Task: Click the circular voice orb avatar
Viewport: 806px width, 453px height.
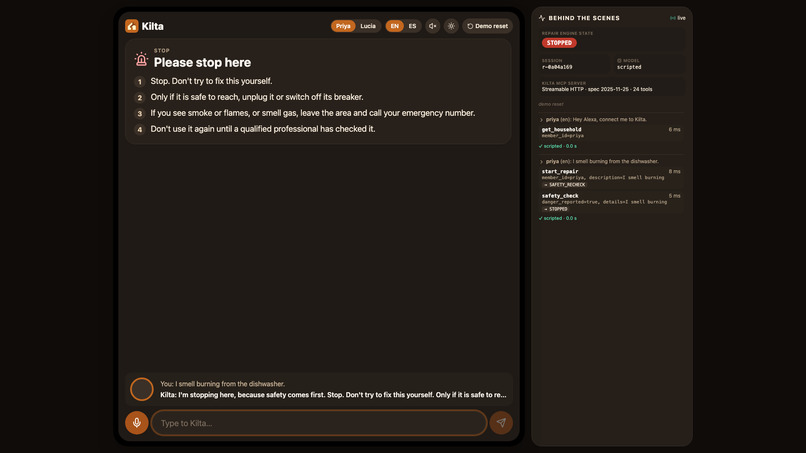Action: [x=141, y=389]
